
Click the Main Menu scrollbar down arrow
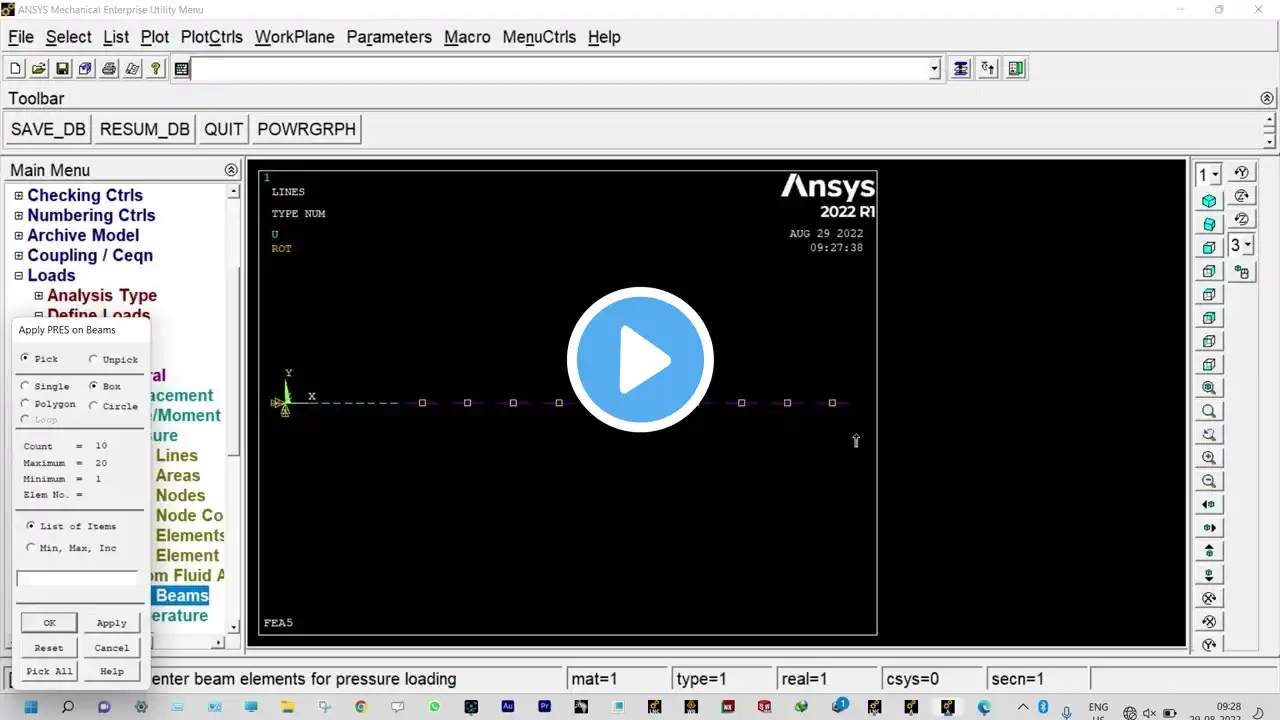click(x=234, y=627)
